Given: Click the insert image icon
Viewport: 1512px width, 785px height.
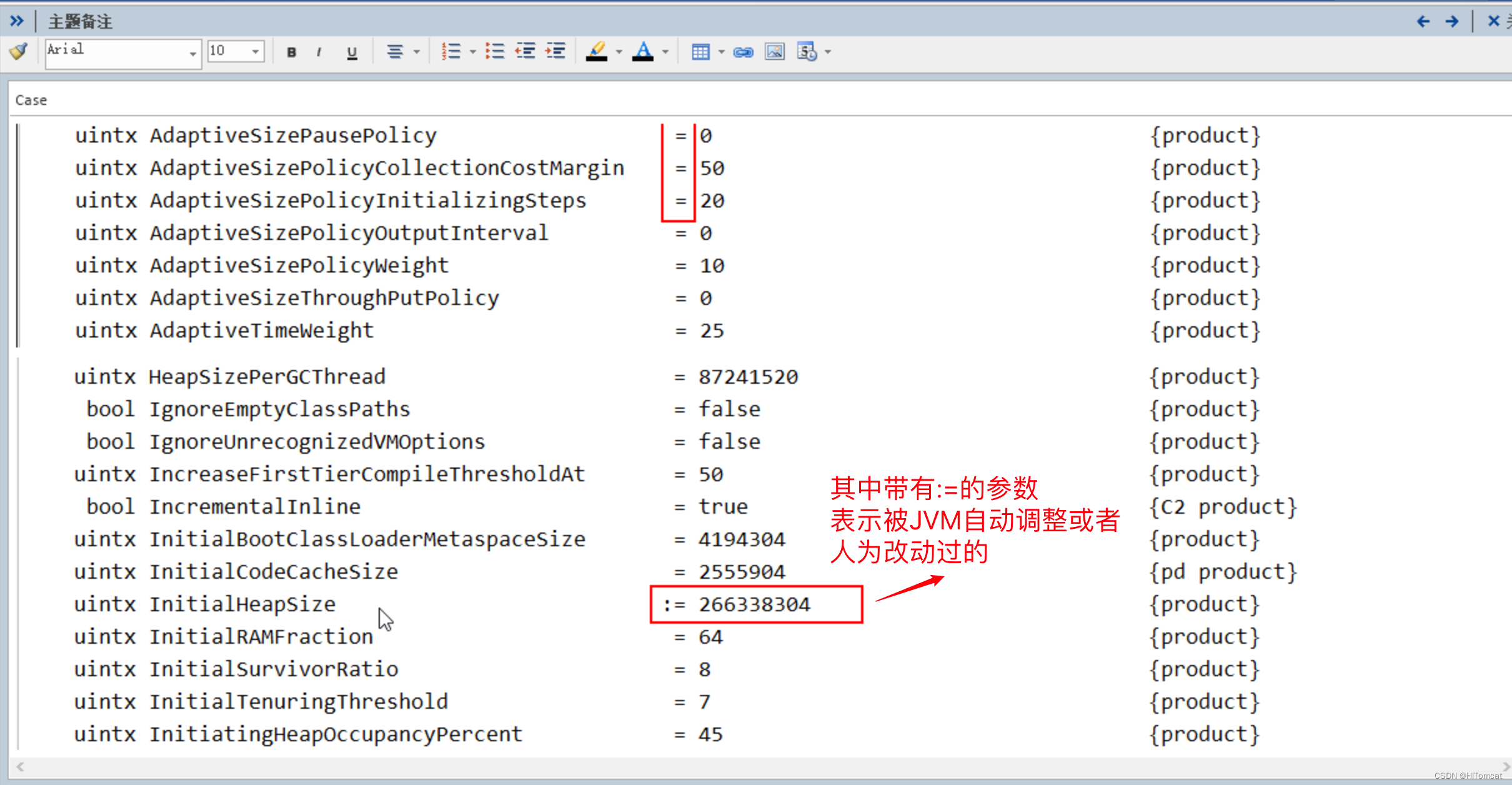Looking at the screenshot, I should (774, 52).
